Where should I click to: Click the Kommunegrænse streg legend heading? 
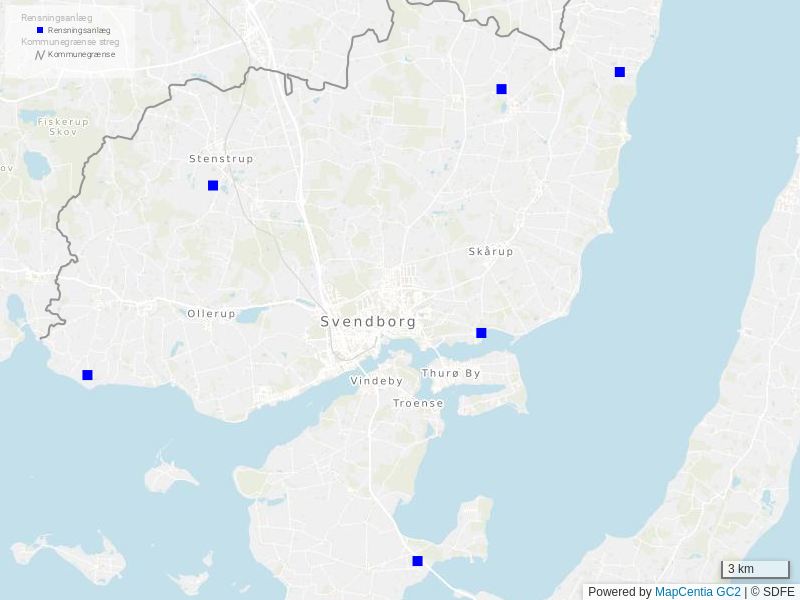click(x=70, y=42)
